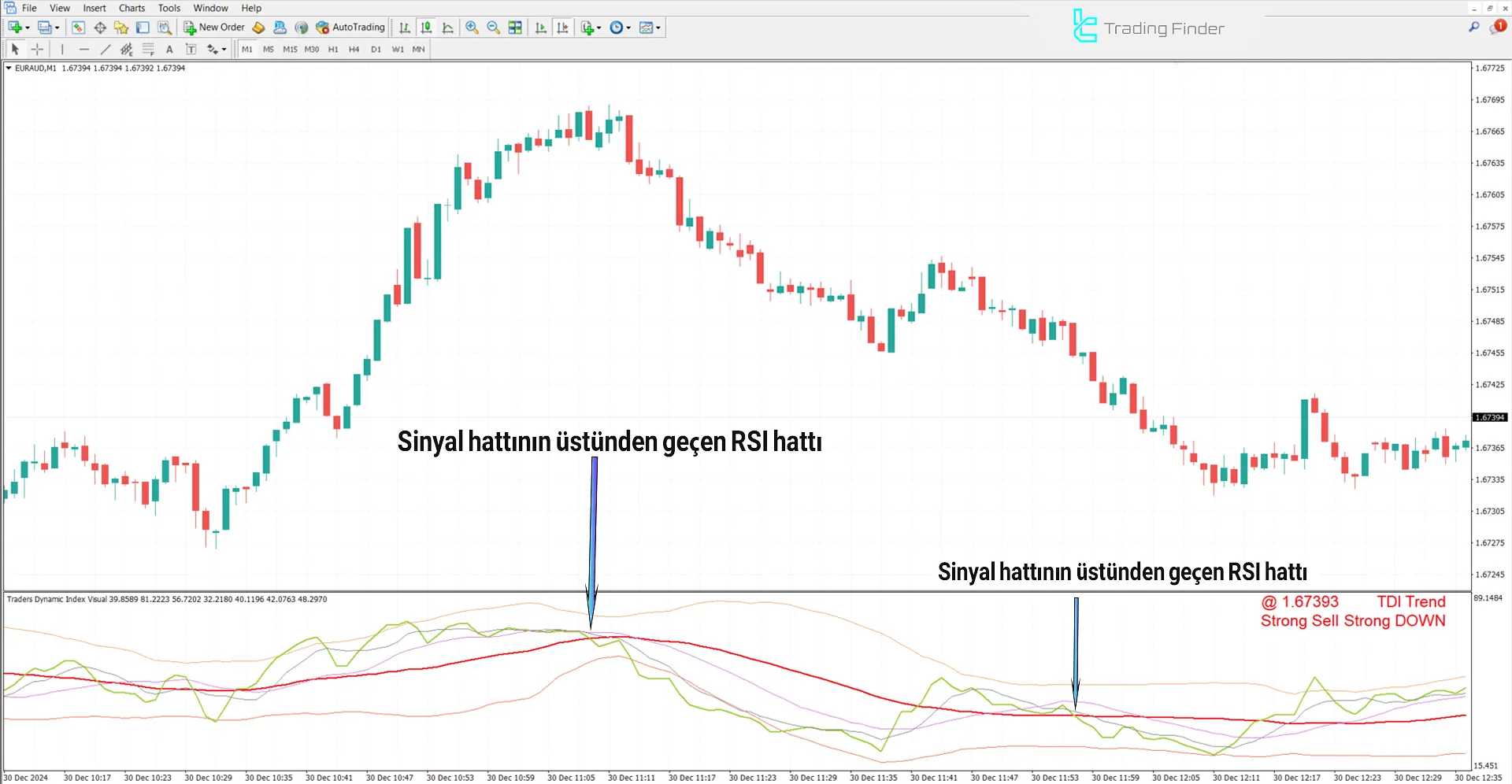Select the text A tool
The height and width of the screenshot is (784, 1512).
(x=169, y=49)
